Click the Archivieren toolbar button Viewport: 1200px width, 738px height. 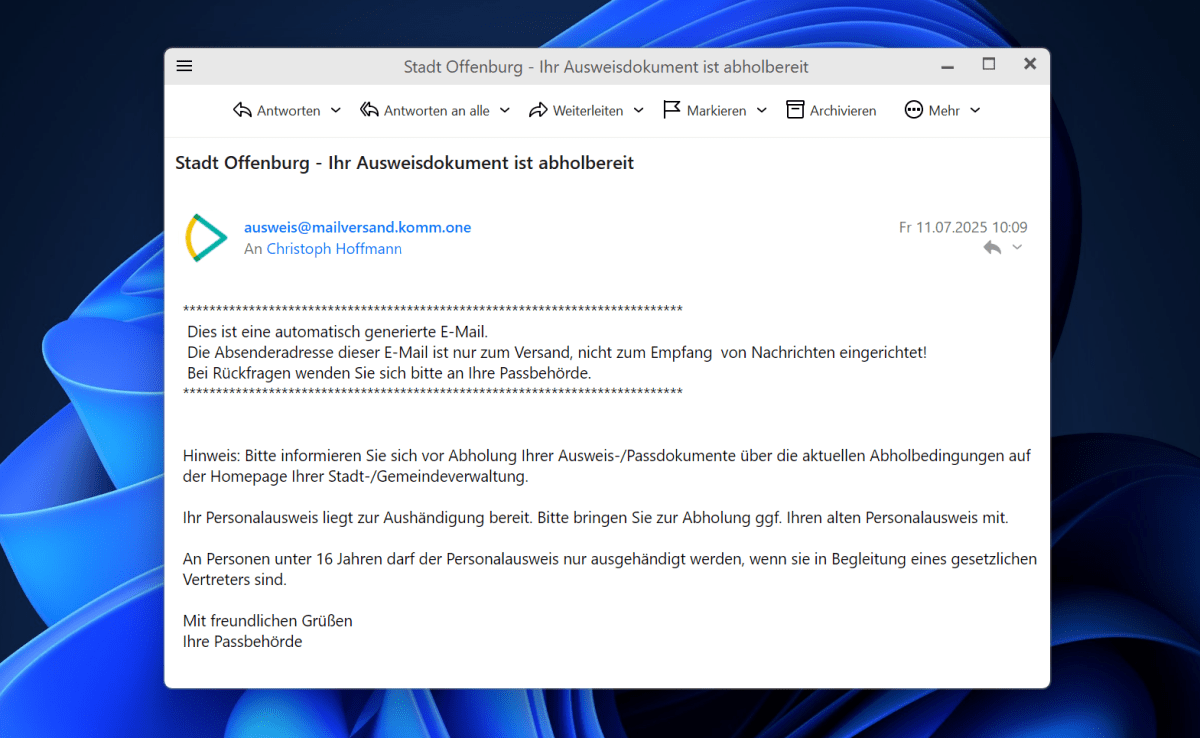(x=832, y=110)
